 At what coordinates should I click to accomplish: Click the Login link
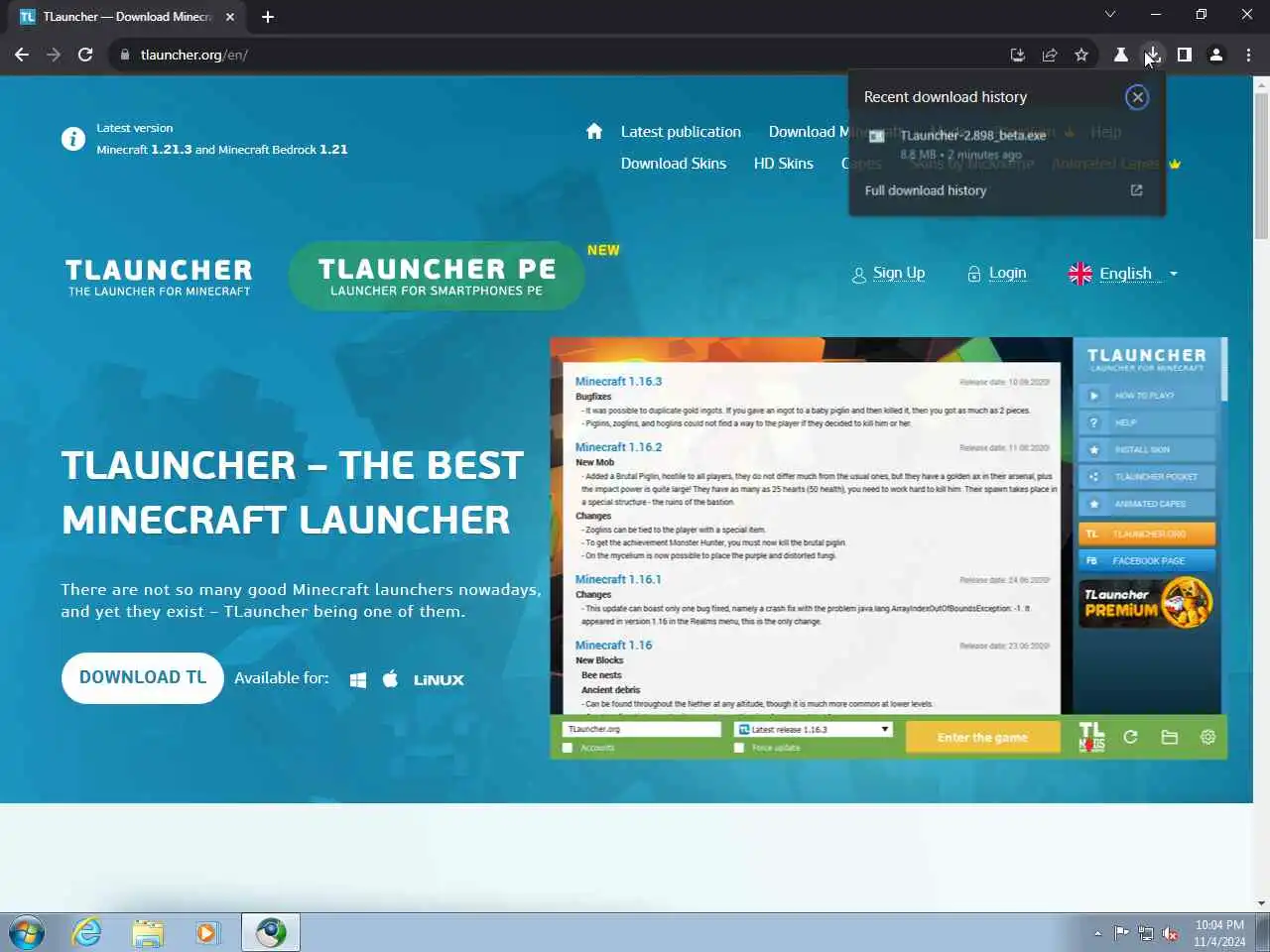pyautogui.click(x=997, y=273)
